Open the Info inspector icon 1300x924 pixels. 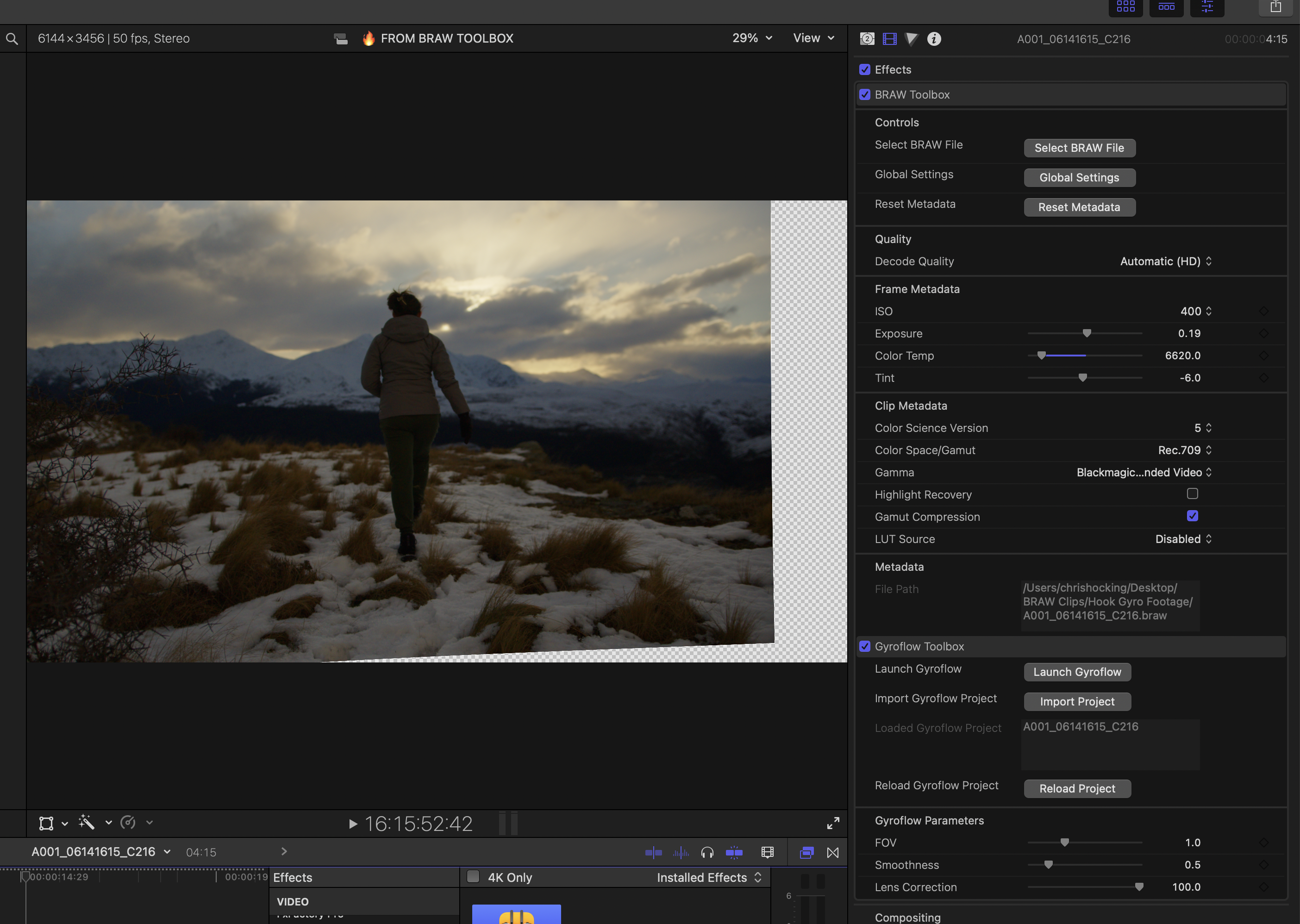coord(934,39)
